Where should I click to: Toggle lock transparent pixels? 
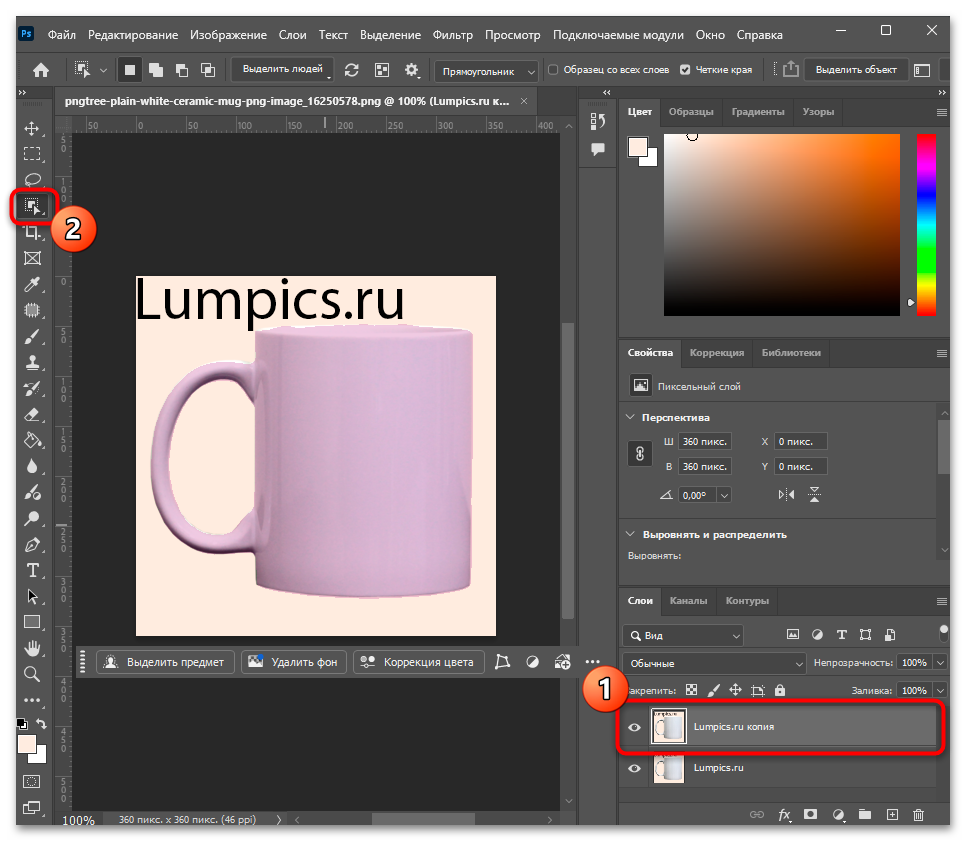[x=692, y=690]
